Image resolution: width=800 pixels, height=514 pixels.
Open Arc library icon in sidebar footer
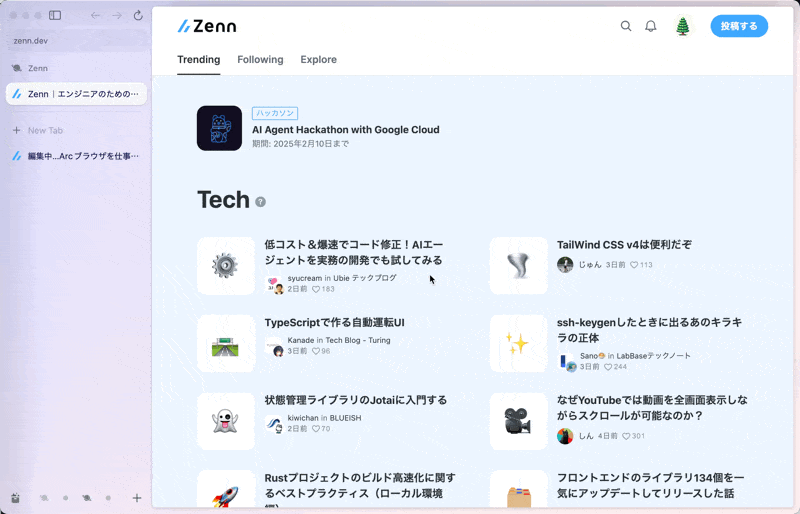16,498
